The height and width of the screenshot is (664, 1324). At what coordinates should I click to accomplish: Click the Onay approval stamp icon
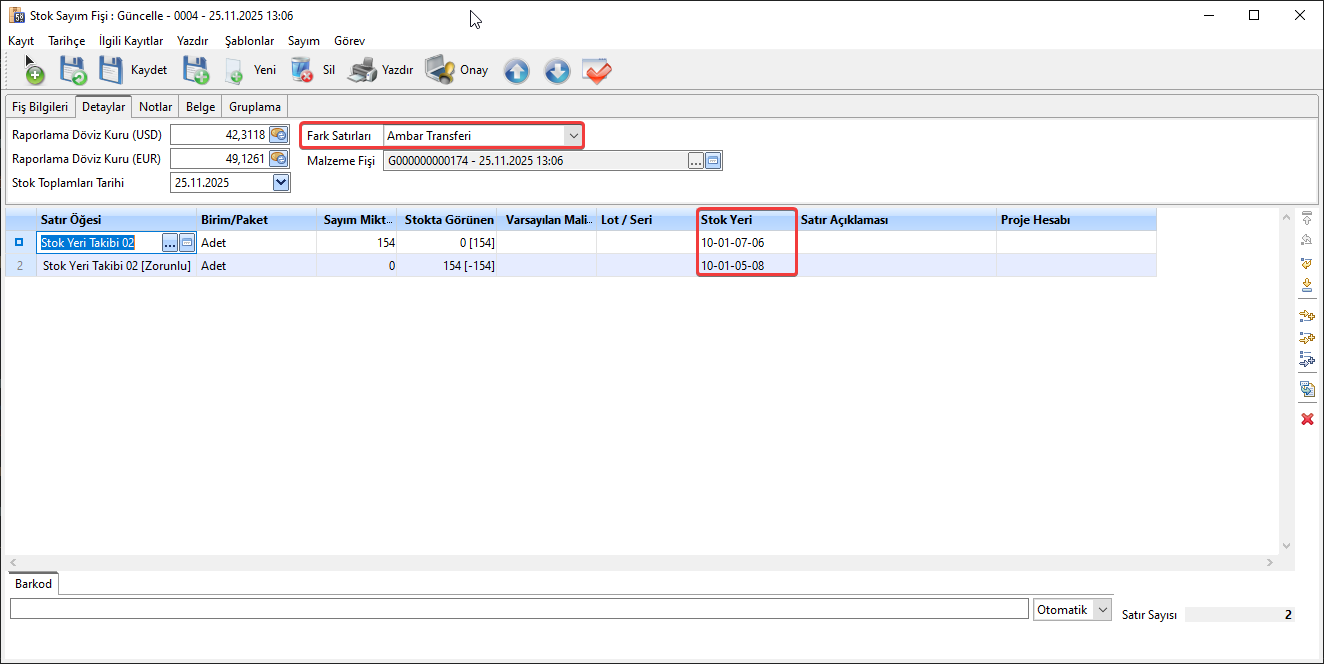[x=440, y=71]
